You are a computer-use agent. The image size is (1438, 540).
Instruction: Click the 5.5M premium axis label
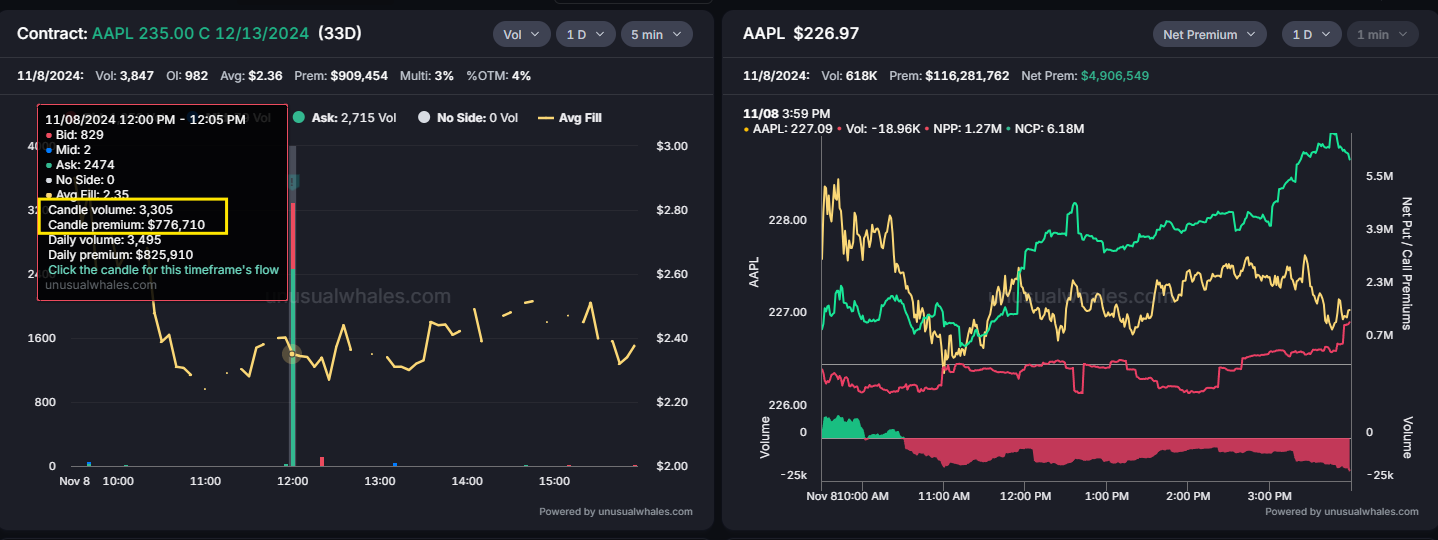click(1379, 176)
